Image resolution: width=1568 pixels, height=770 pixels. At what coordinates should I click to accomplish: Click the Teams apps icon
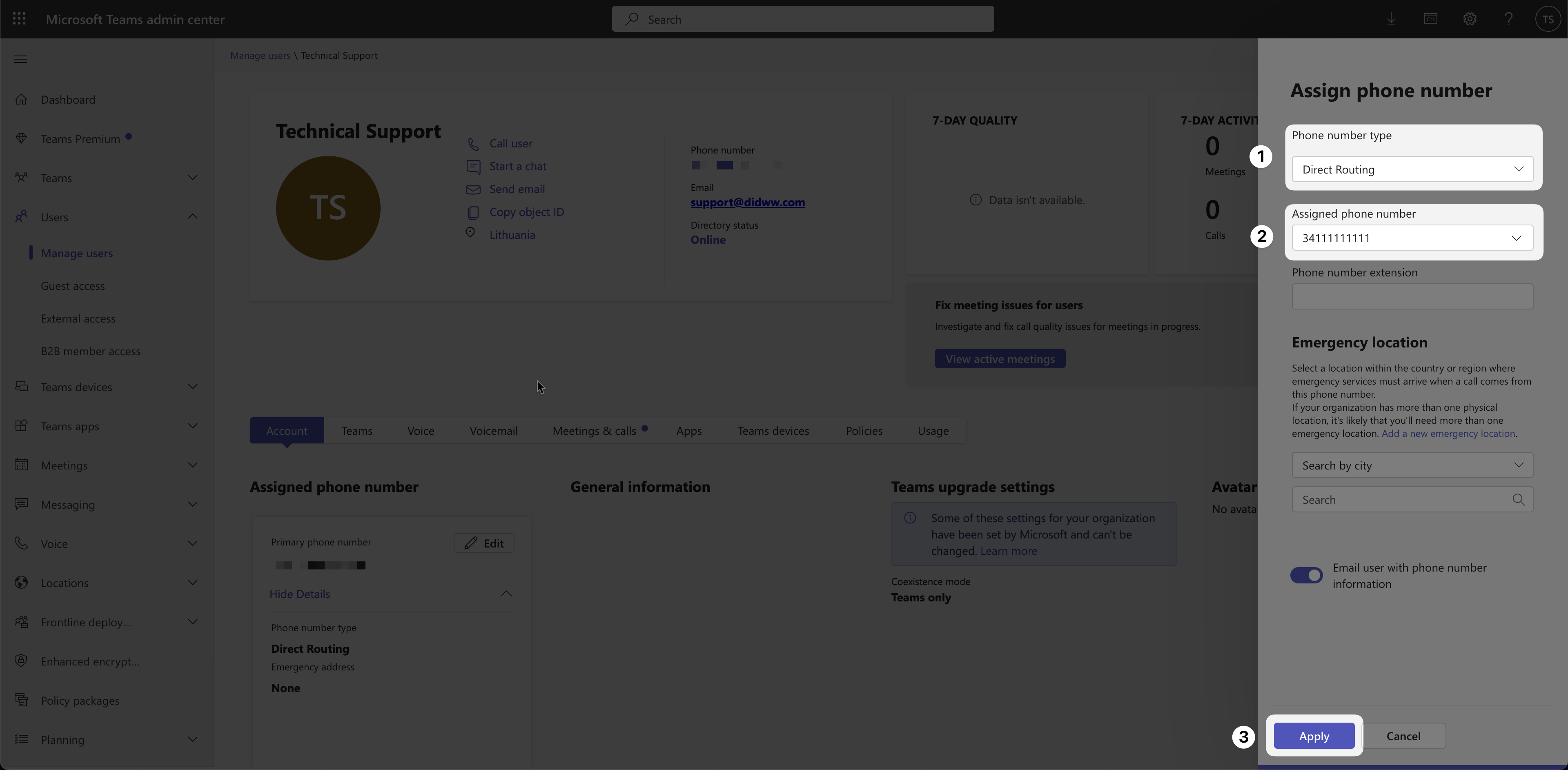(x=21, y=425)
